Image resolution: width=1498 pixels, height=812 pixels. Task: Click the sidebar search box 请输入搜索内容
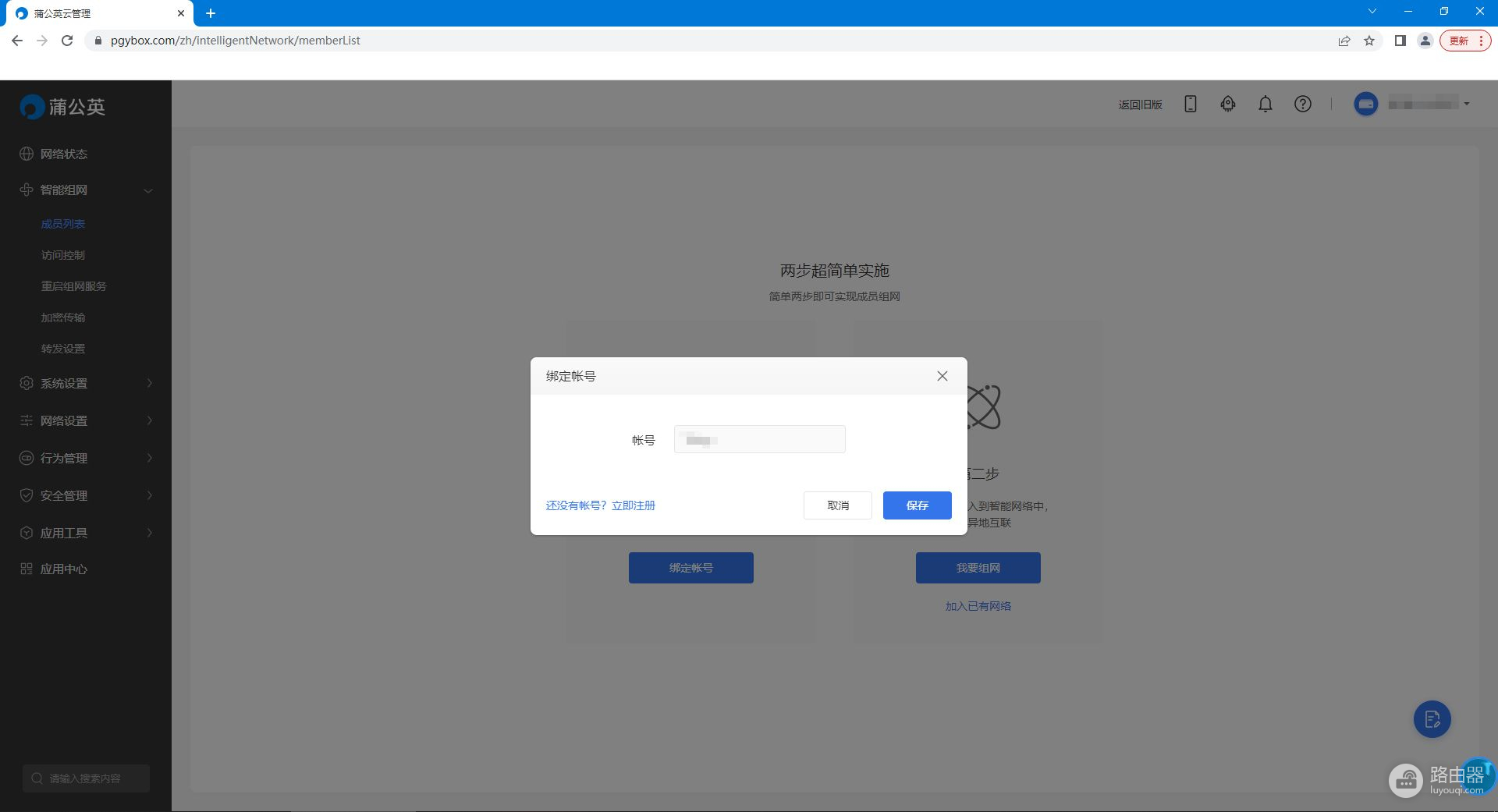click(x=86, y=778)
